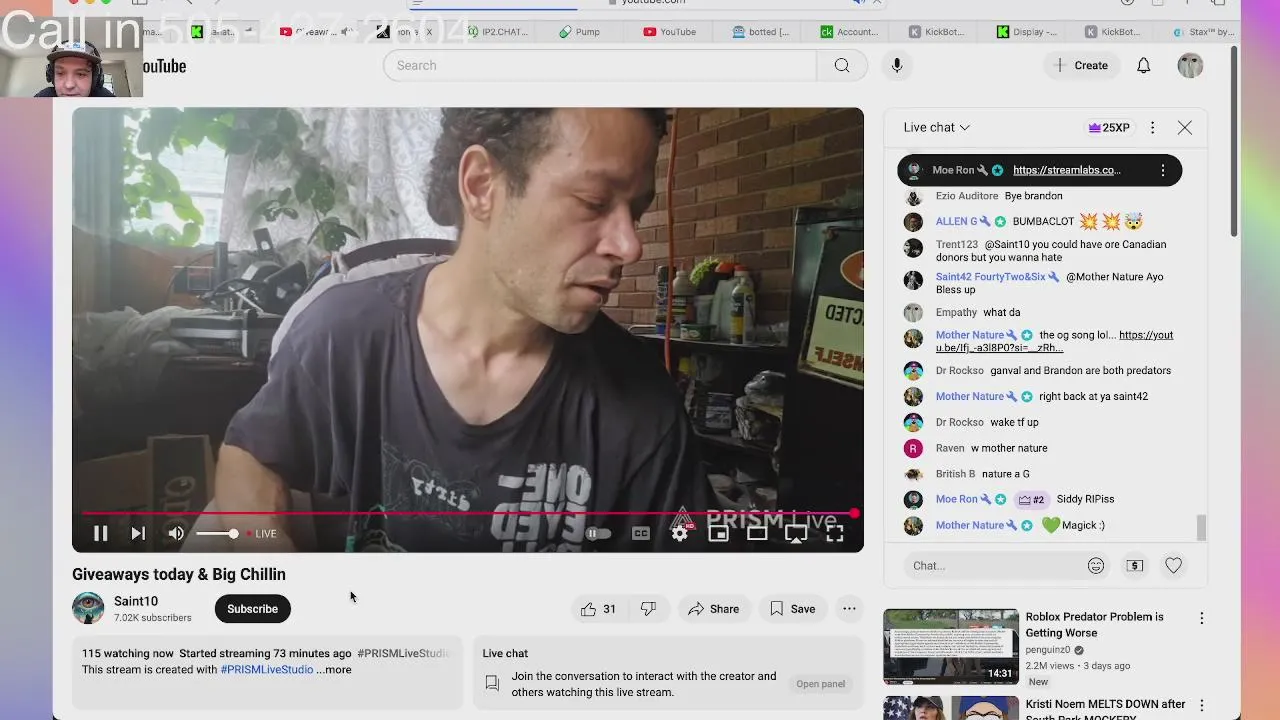Open the Create menu
This screenshot has width=1280, height=720.
pos(1081,65)
